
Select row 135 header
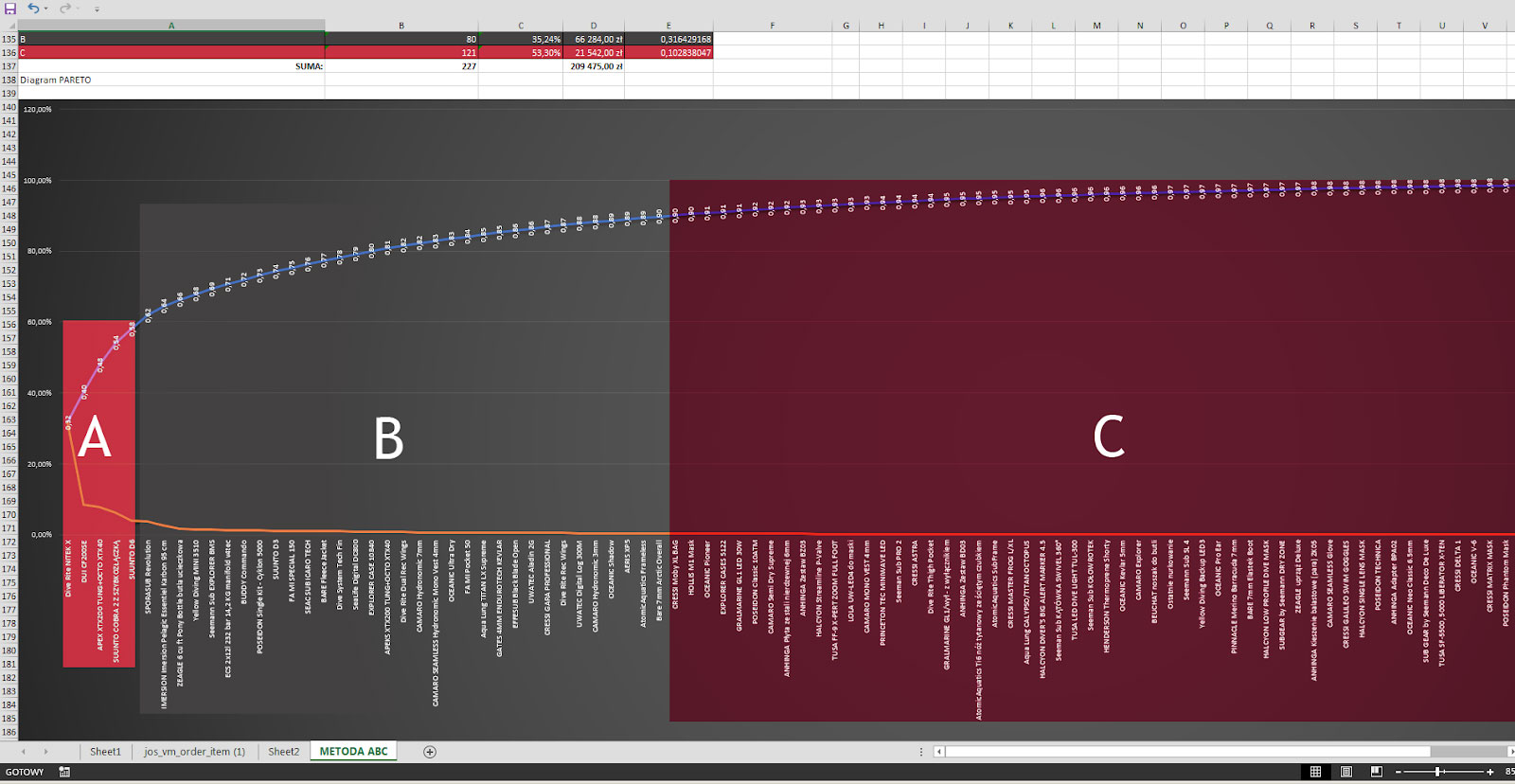pos(9,39)
